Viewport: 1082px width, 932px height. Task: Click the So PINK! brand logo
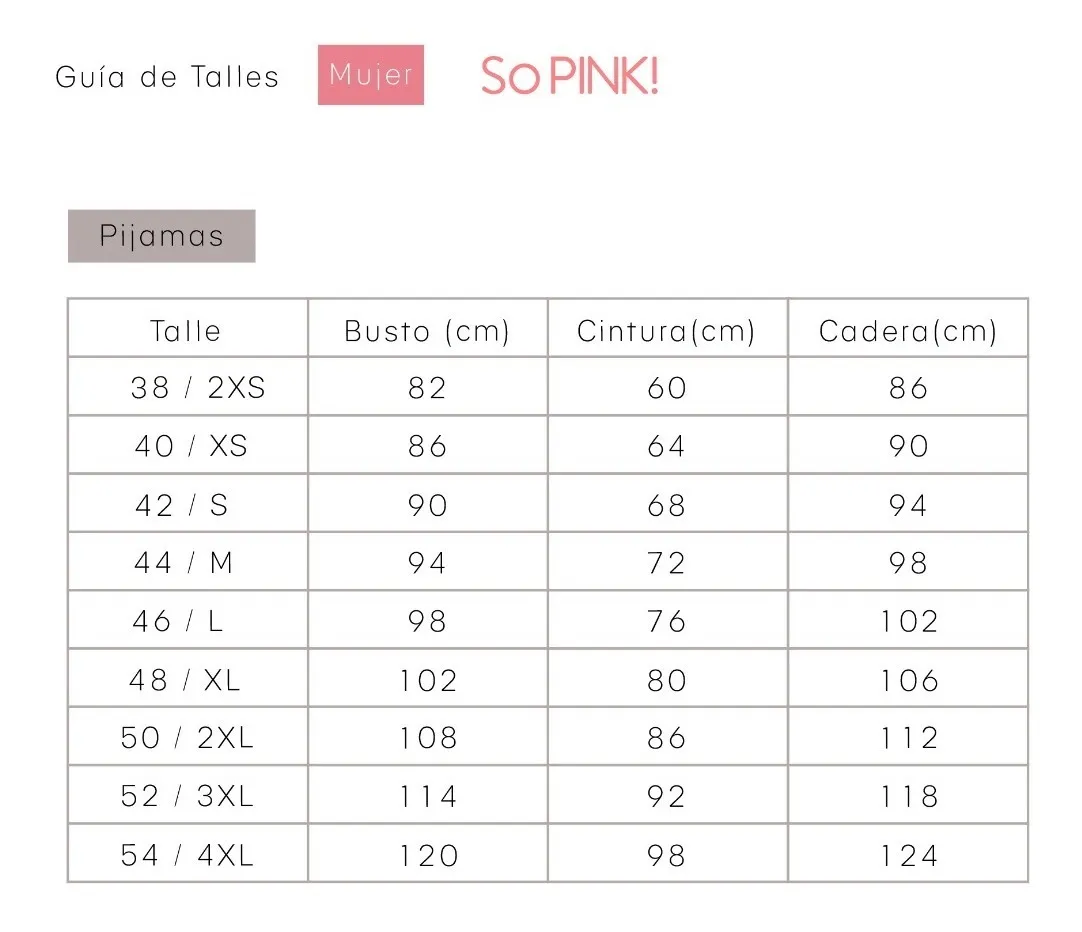[x=569, y=77]
